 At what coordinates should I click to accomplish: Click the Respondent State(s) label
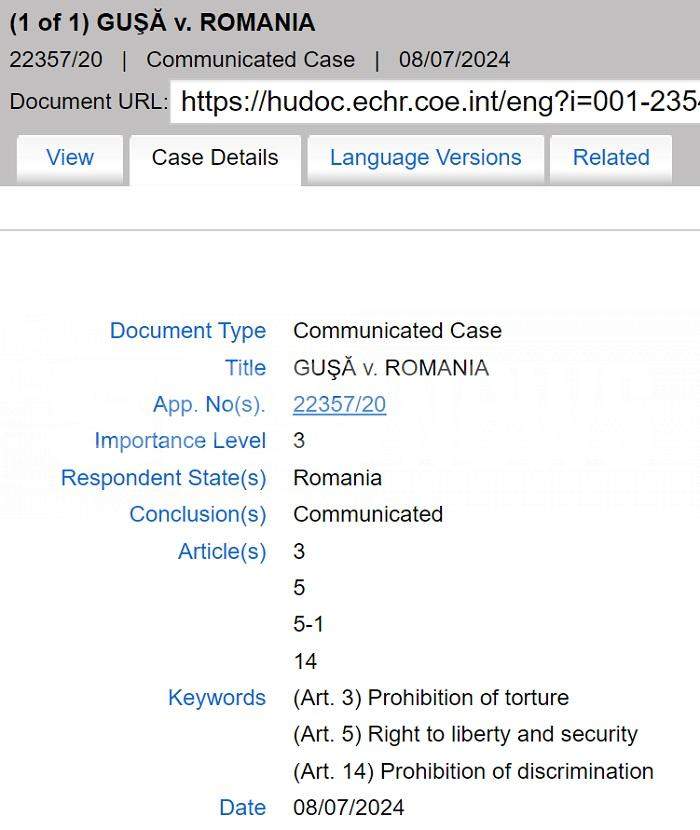point(164,478)
